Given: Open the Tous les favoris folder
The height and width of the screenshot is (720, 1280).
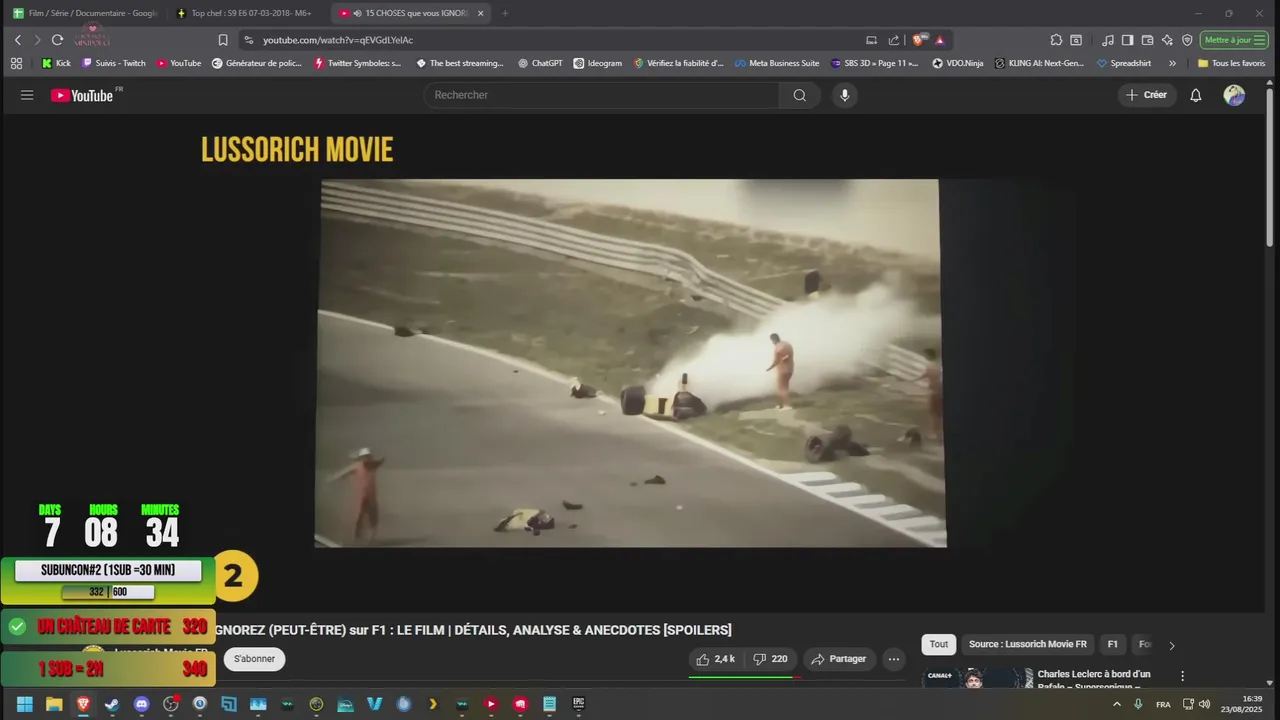Looking at the screenshot, I should tap(1231, 63).
